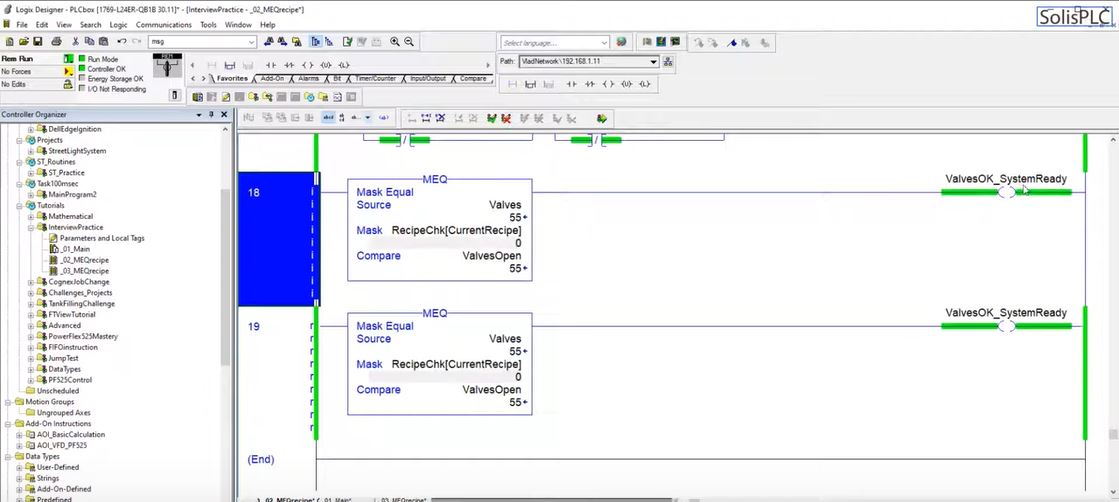Click the ValvesOK_SystemReady coil on rung 18
1119x502 pixels.
1006,192
